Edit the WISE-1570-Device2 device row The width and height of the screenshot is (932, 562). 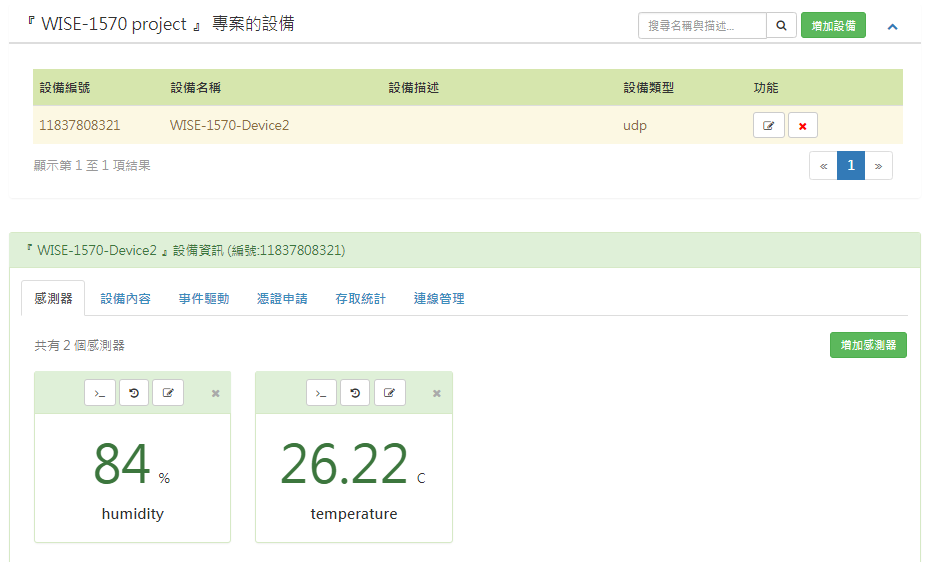point(768,126)
